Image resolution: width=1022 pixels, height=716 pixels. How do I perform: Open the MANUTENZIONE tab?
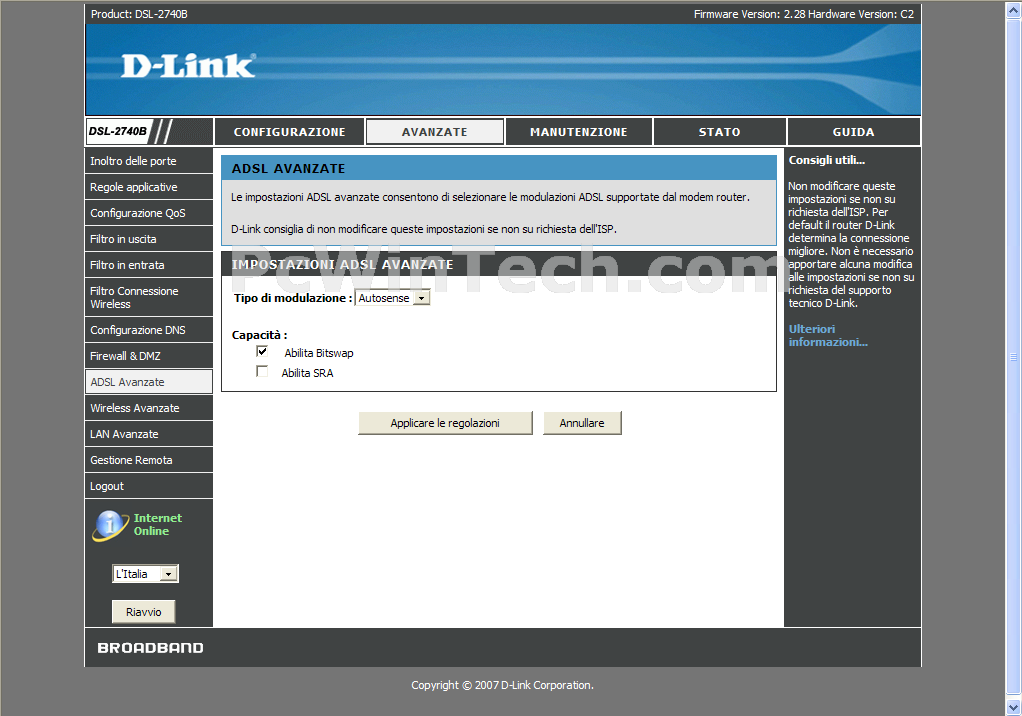pyautogui.click(x=579, y=132)
